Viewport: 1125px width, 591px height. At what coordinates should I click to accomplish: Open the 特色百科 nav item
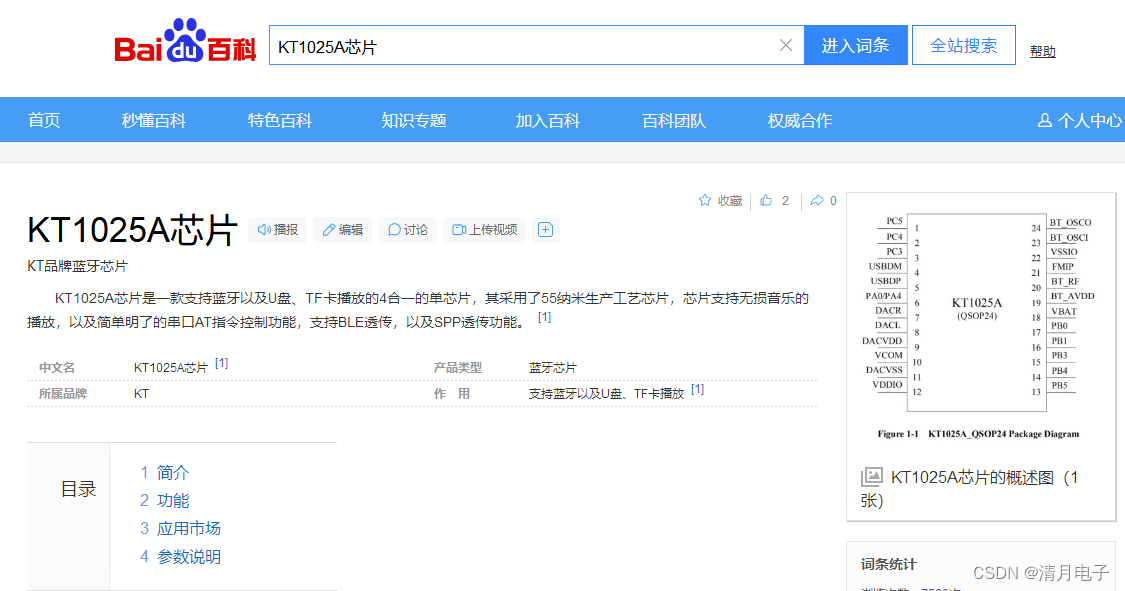pyautogui.click(x=280, y=120)
